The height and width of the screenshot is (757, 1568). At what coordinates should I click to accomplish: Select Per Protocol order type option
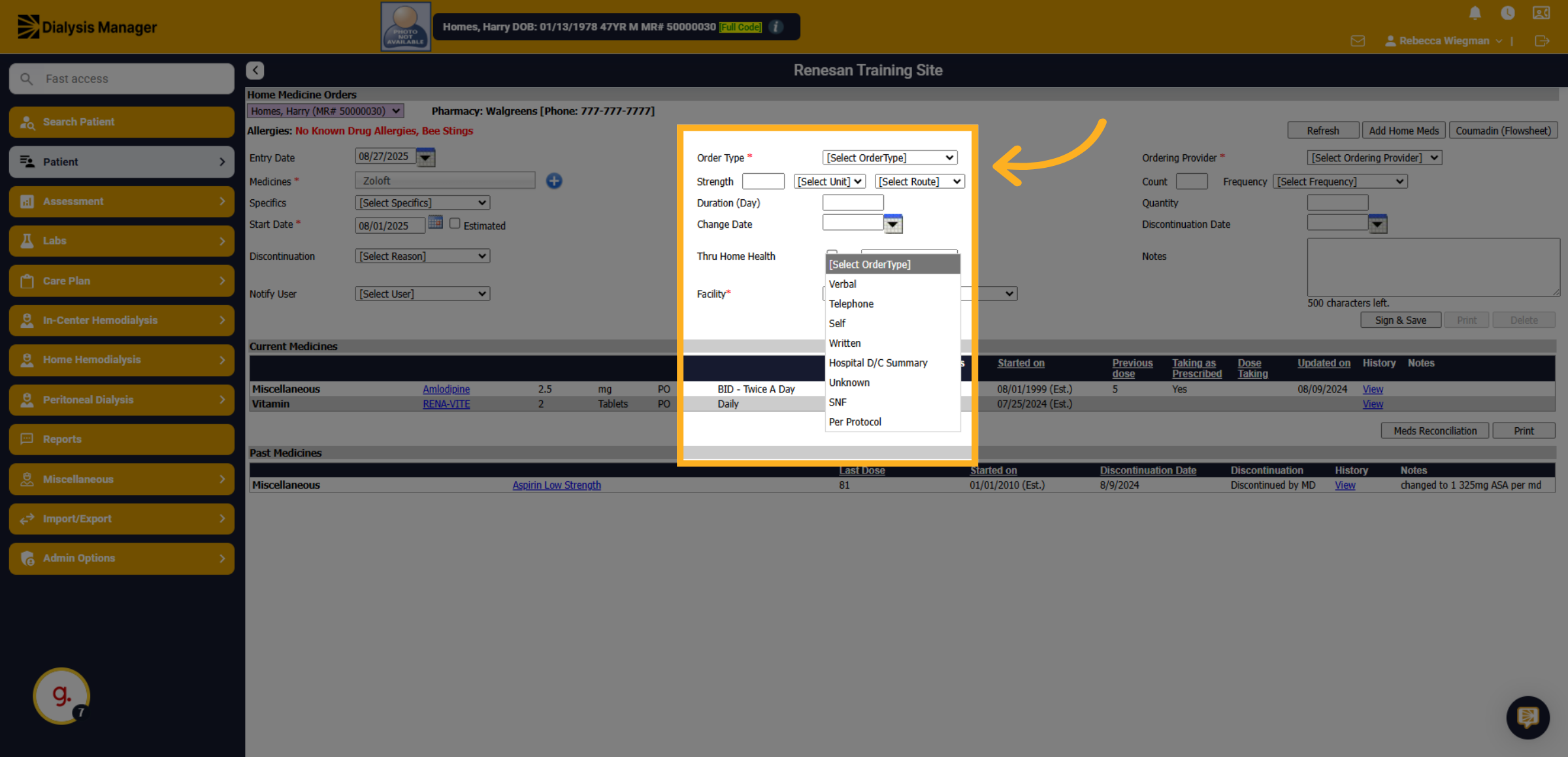point(892,422)
